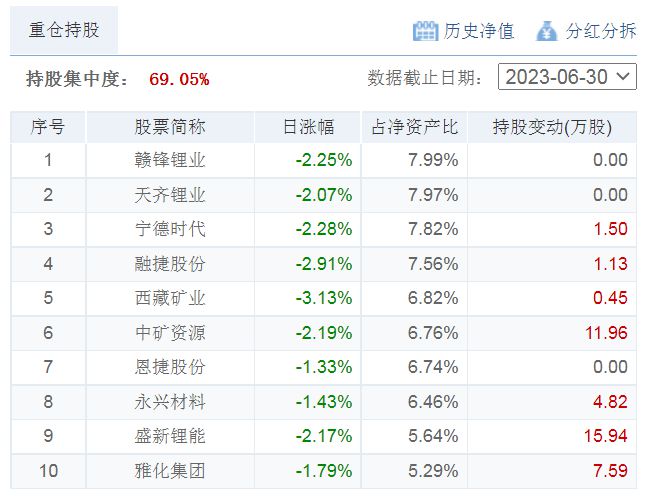Open the 历史净值 link
The height and width of the screenshot is (504, 646).
(479, 31)
